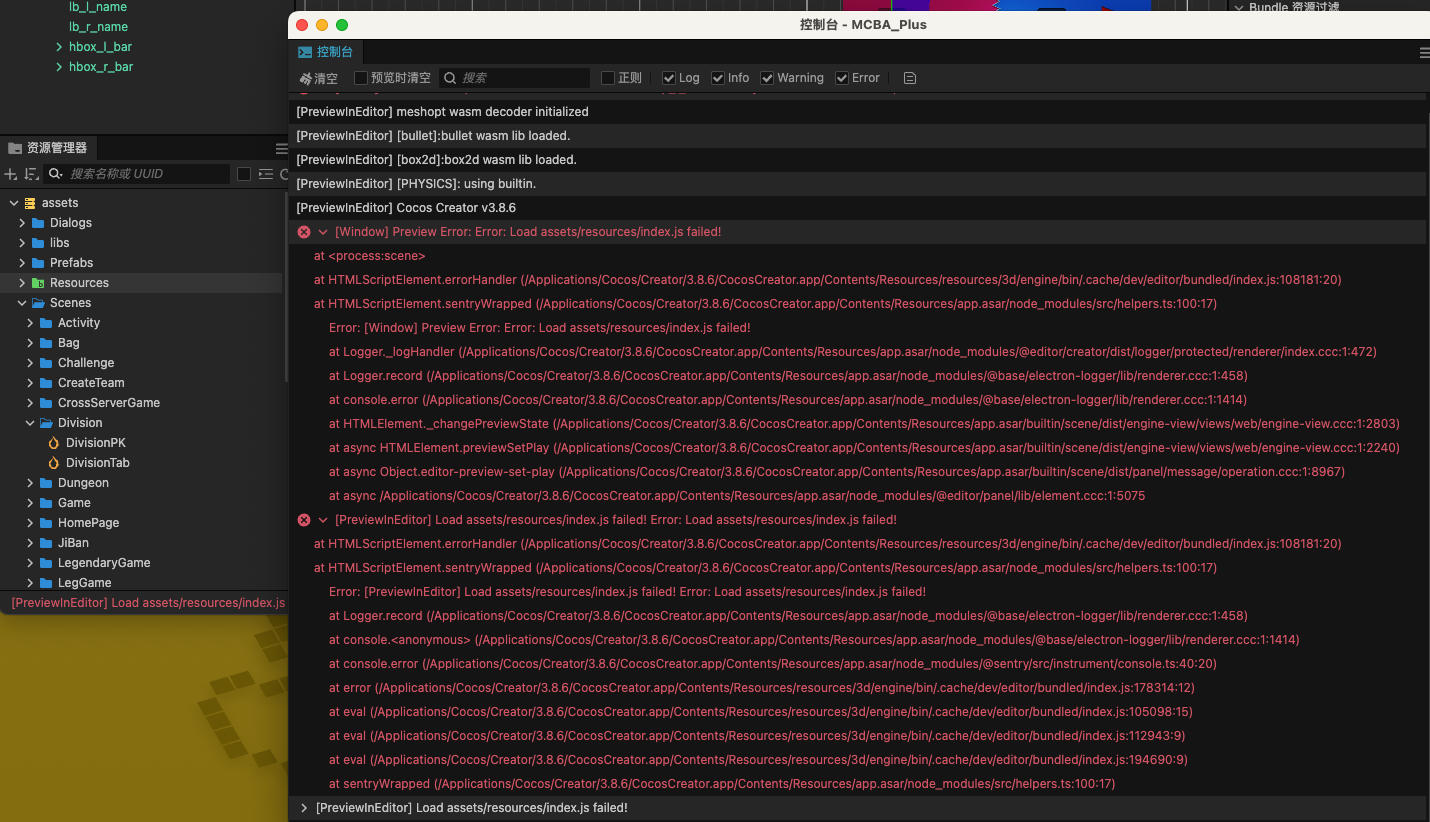Screen dimensions: 1430x822
Task: Expand the hbox_r_bar node
Action: [60, 67]
